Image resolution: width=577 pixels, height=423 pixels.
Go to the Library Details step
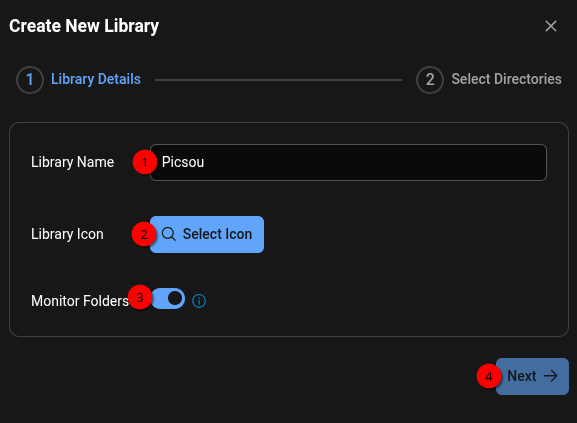pyautogui.click(x=96, y=79)
